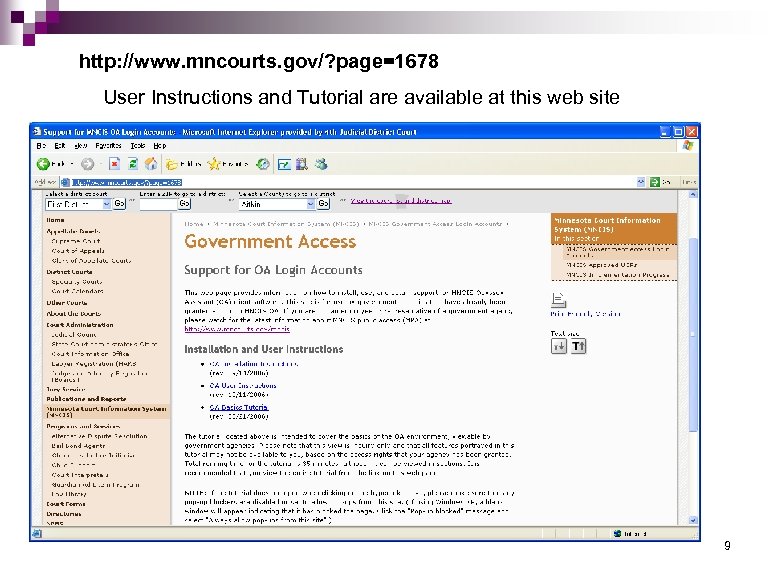Click Go next to the County dropdown
Viewport: 778px width, 569px height.
[x=324, y=204]
